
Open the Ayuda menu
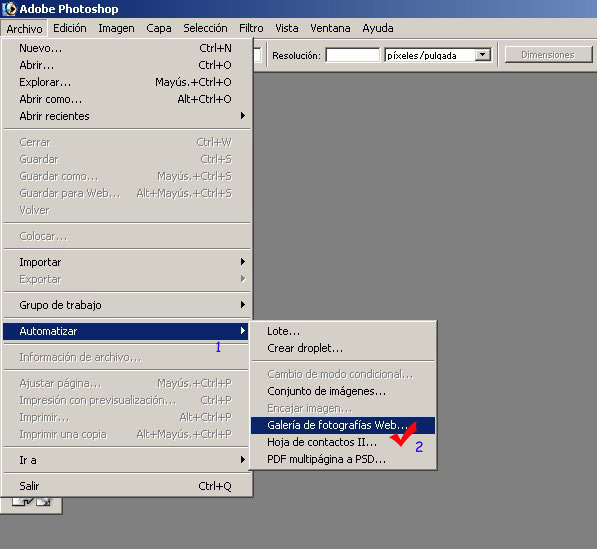378,28
